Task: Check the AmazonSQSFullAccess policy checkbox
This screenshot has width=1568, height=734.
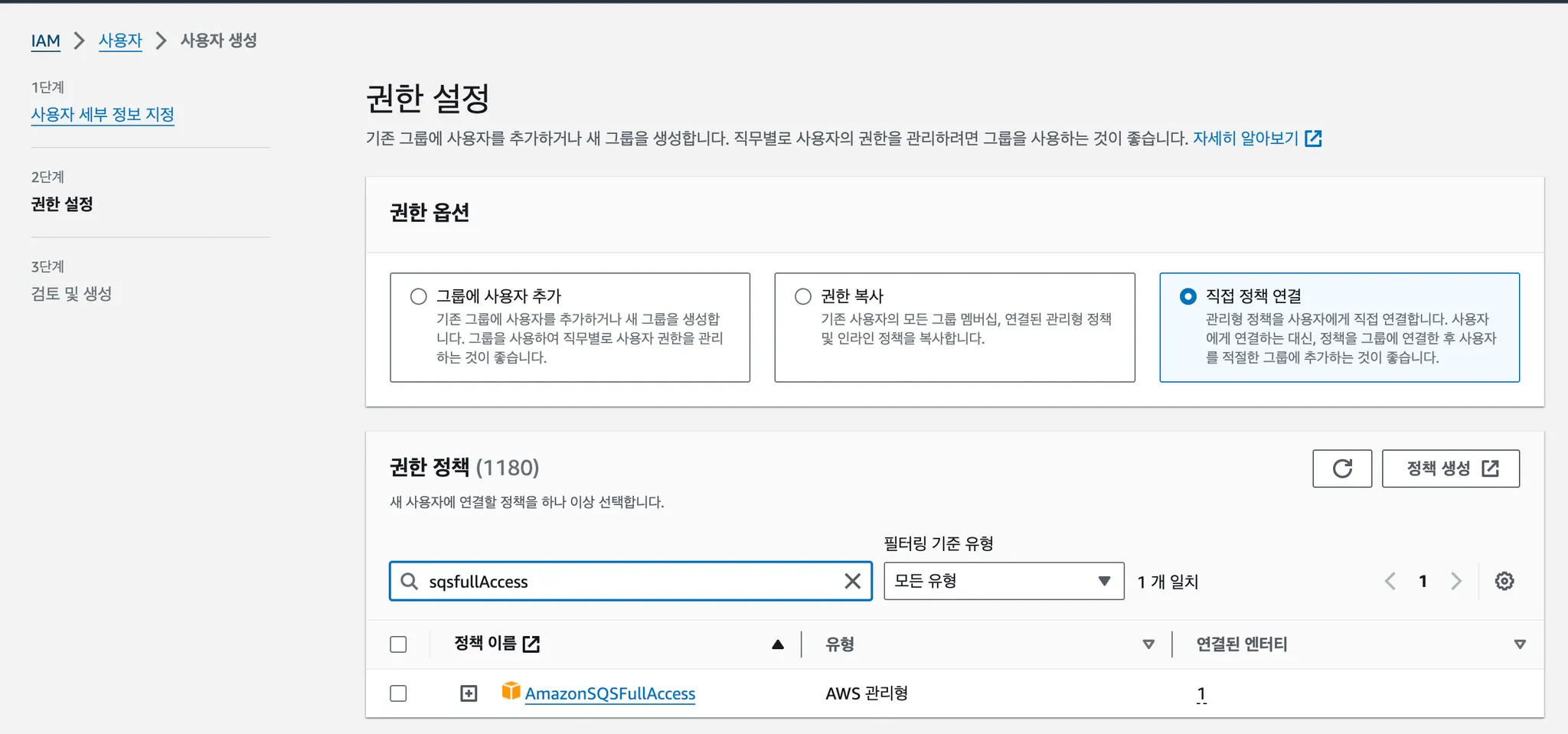Action: coord(398,693)
